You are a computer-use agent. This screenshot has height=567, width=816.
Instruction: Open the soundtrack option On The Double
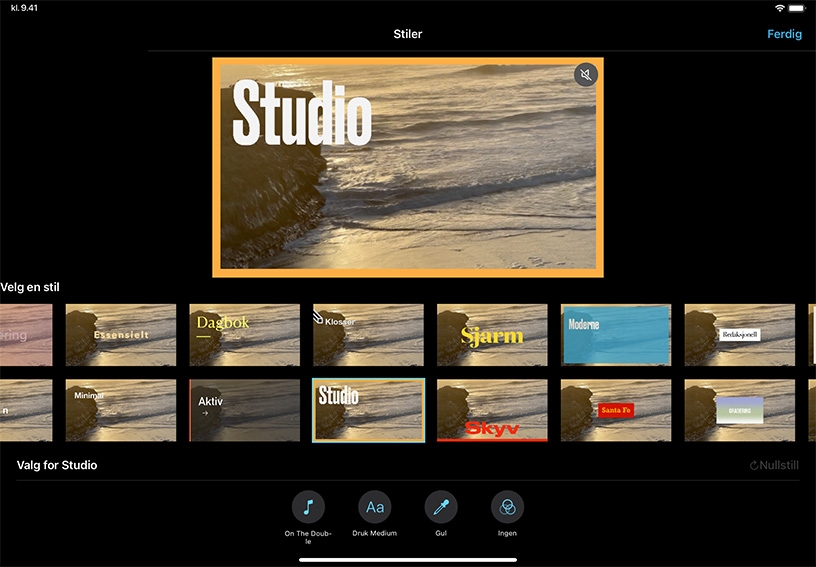coord(308,507)
